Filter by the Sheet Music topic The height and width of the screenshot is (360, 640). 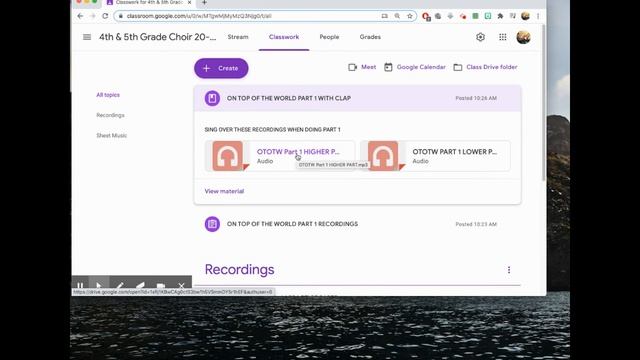tap(111, 136)
